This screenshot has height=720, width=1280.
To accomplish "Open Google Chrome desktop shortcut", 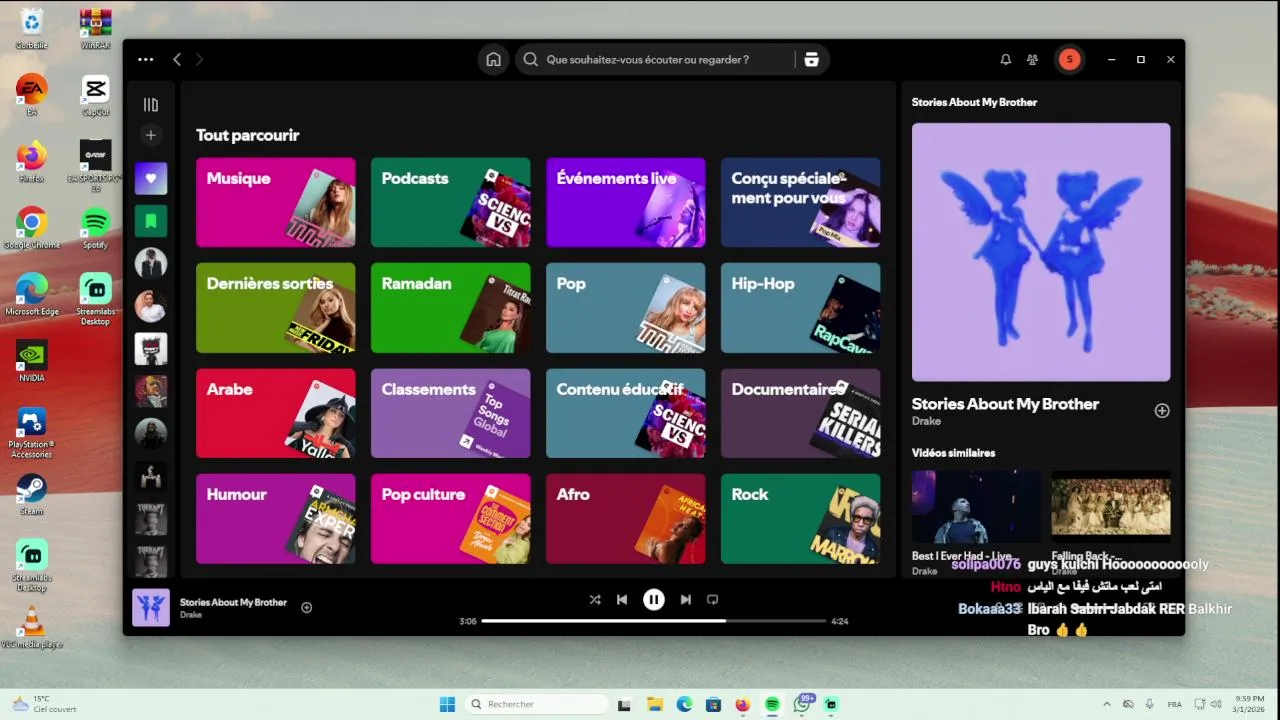I will pos(31,228).
